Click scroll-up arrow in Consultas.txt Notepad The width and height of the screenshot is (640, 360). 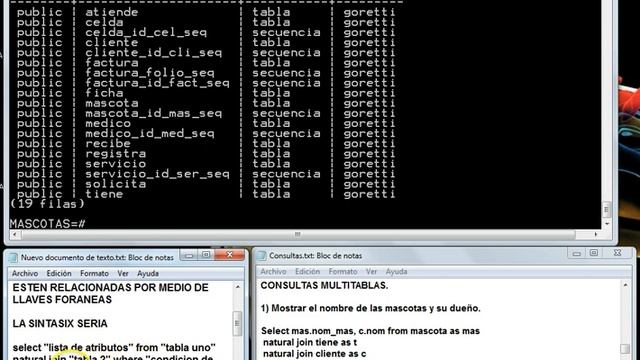pyautogui.click(x=626, y=285)
